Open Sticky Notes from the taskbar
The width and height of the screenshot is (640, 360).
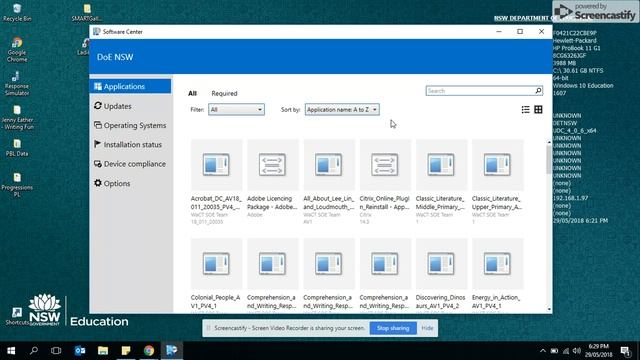pyautogui.click(x=126, y=351)
